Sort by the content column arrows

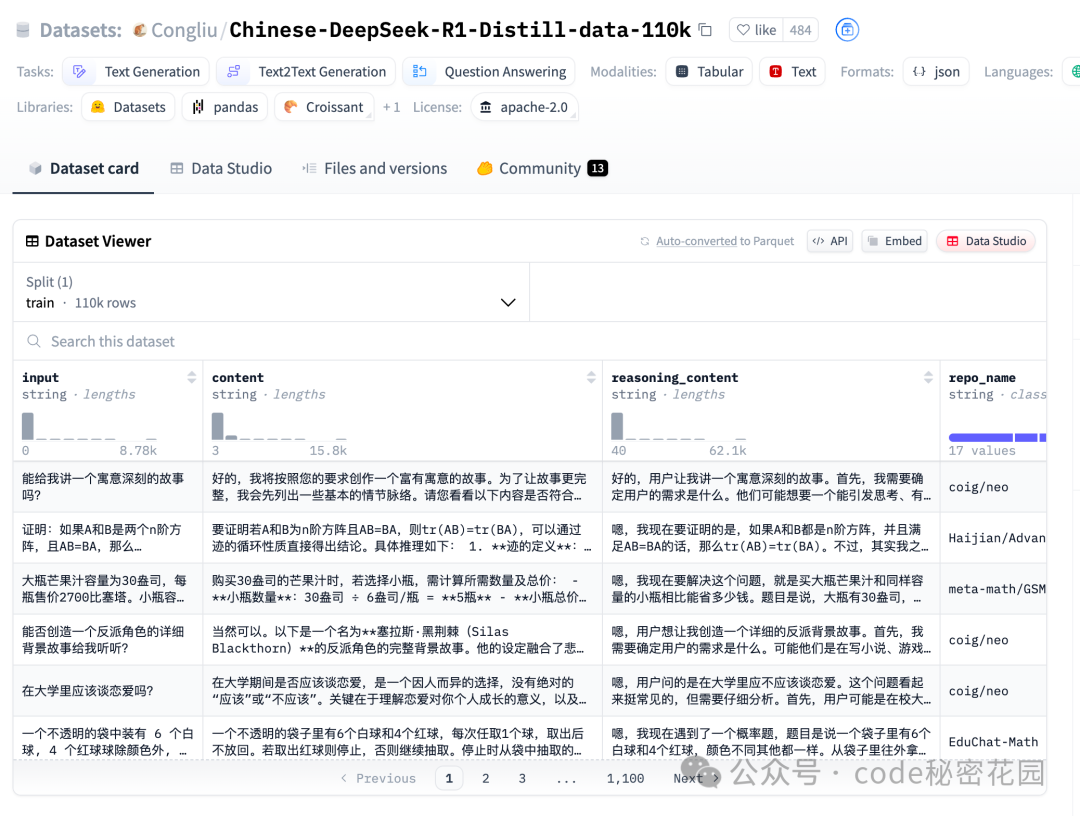click(591, 377)
